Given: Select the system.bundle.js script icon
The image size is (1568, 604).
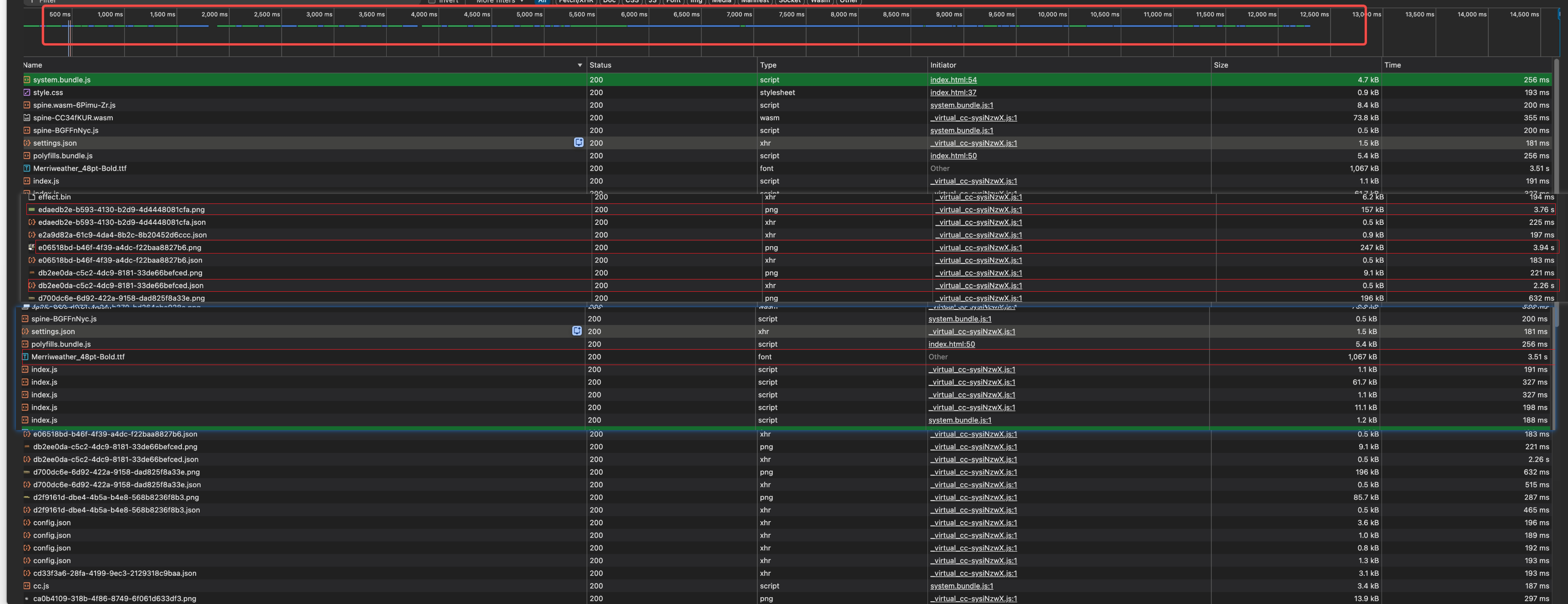Looking at the screenshot, I should coord(27,80).
